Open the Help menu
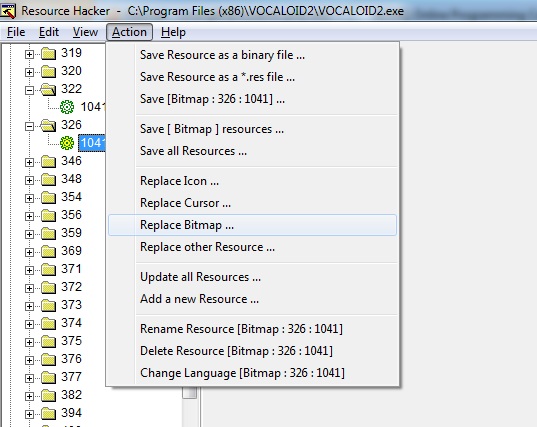Screen dimensions: 537x427 tap(173, 32)
